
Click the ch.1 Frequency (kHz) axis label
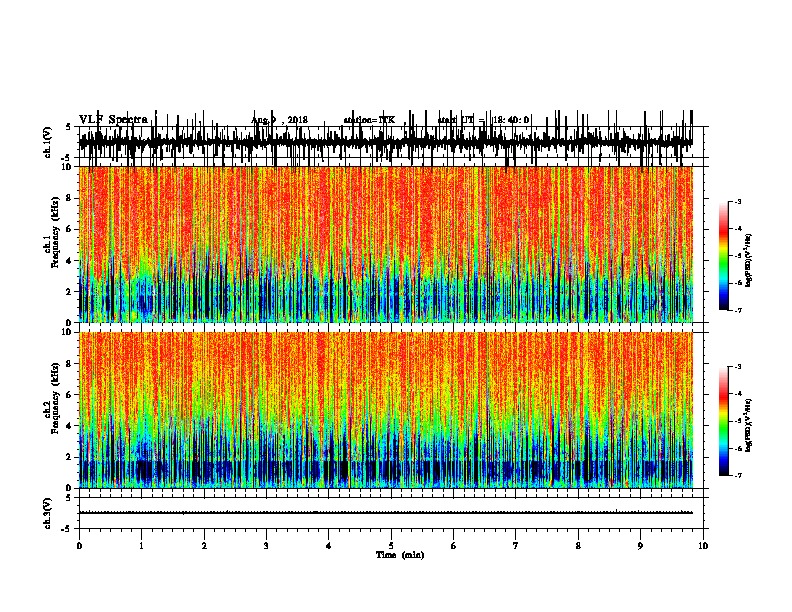tap(52, 231)
